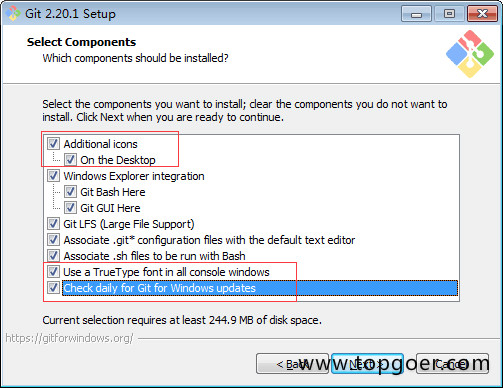Screen dimensions: 503x388
Task: Toggle the On the Desktop checkbox
Action: coord(70,160)
